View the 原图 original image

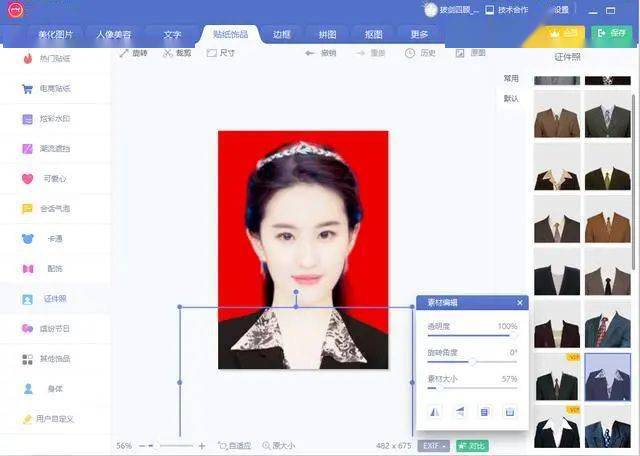pyautogui.click(x=471, y=53)
